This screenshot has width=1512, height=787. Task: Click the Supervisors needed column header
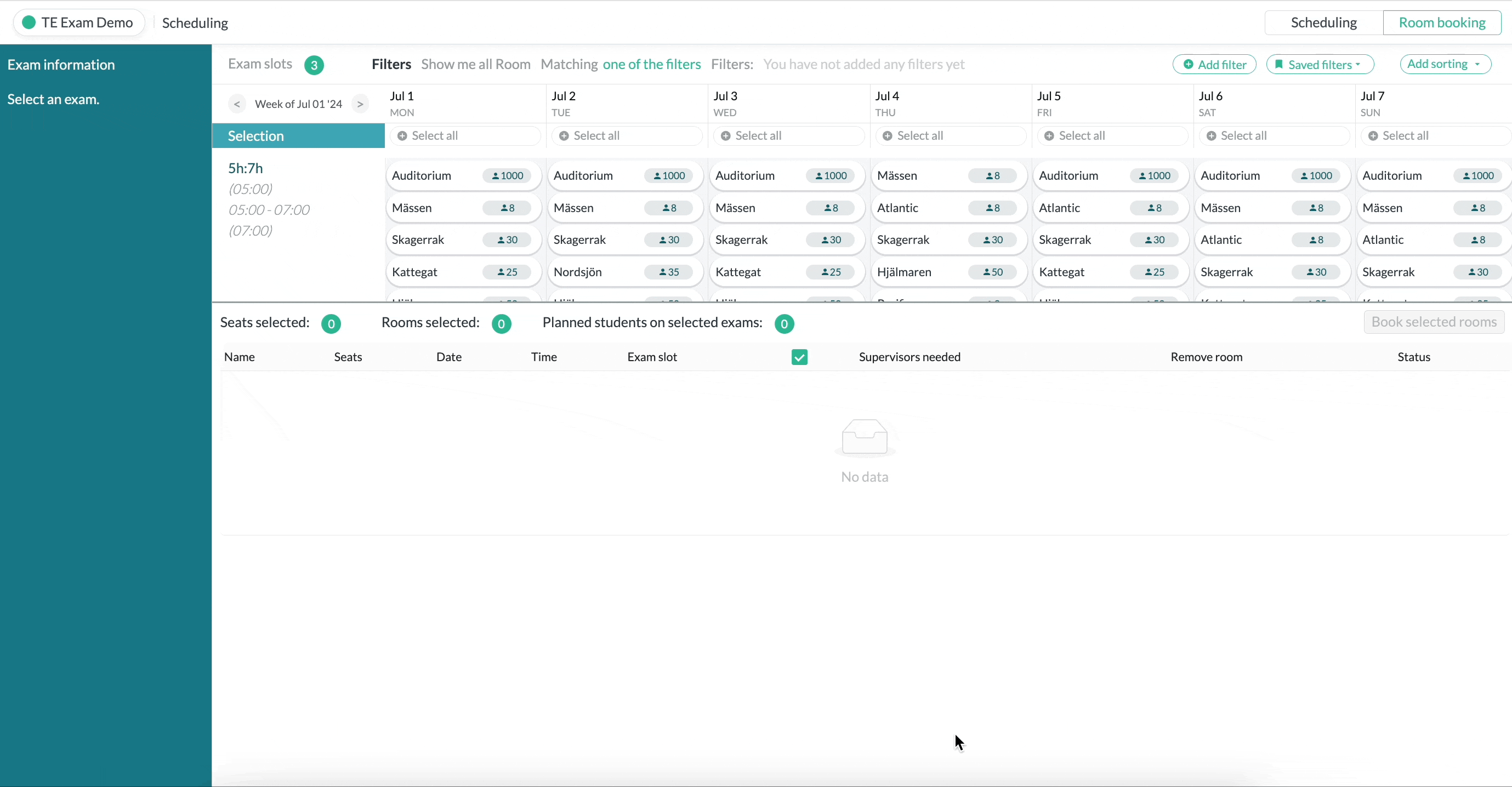(x=910, y=357)
